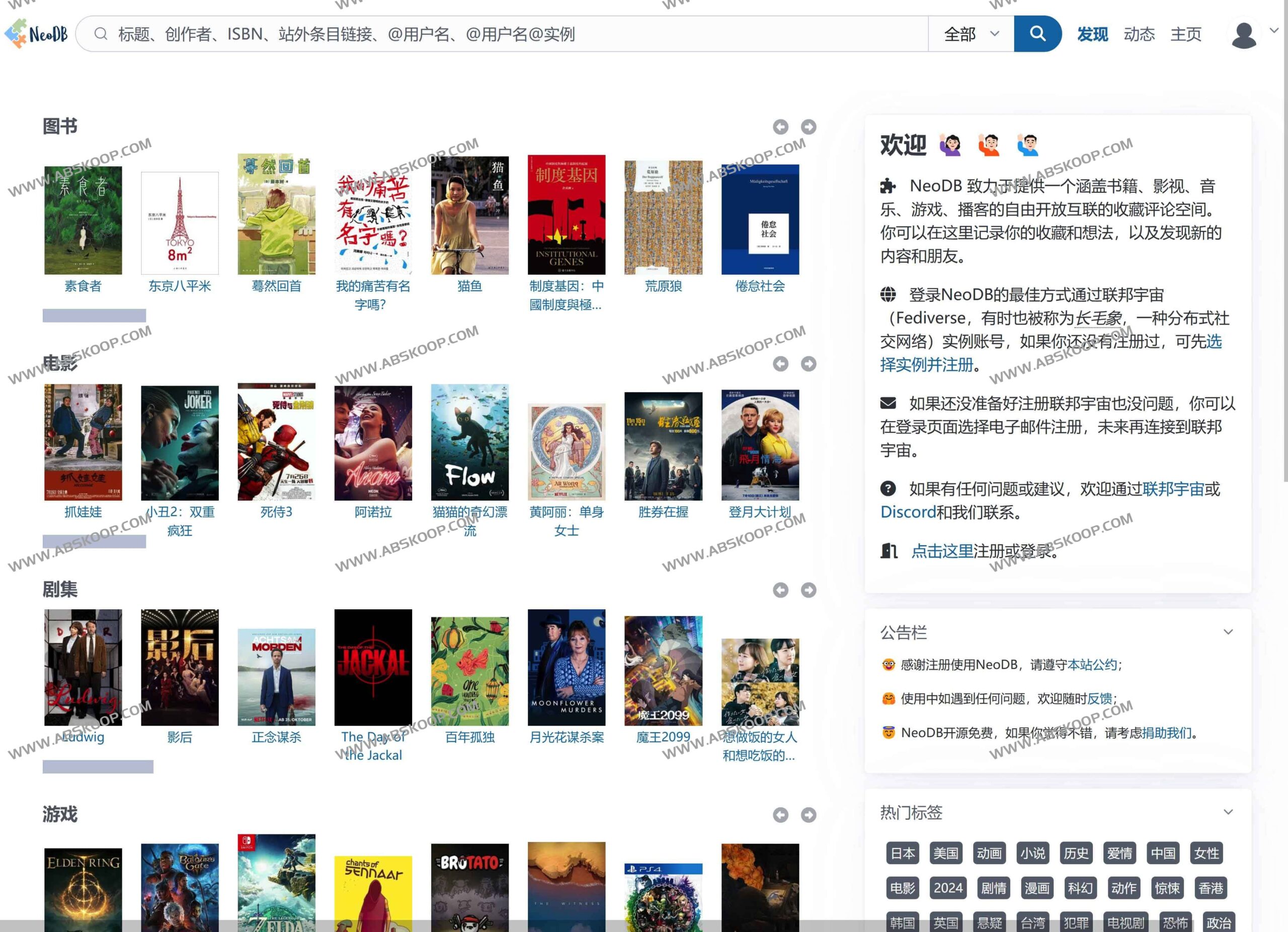The image size is (1288, 932).
Task: Open the 动态 navigation item
Action: pyautogui.click(x=1139, y=34)
